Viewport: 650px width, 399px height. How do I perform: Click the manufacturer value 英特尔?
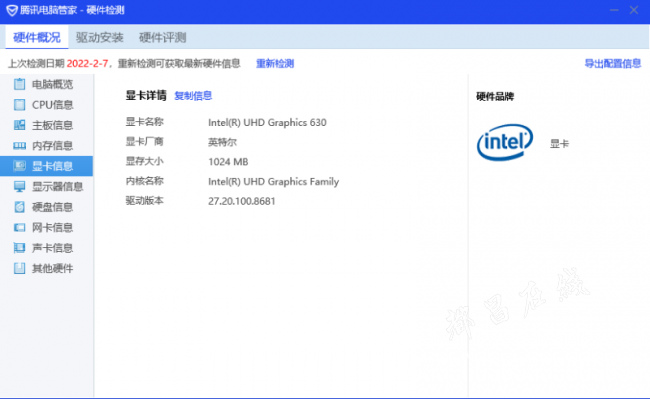[x=223, y=142]
